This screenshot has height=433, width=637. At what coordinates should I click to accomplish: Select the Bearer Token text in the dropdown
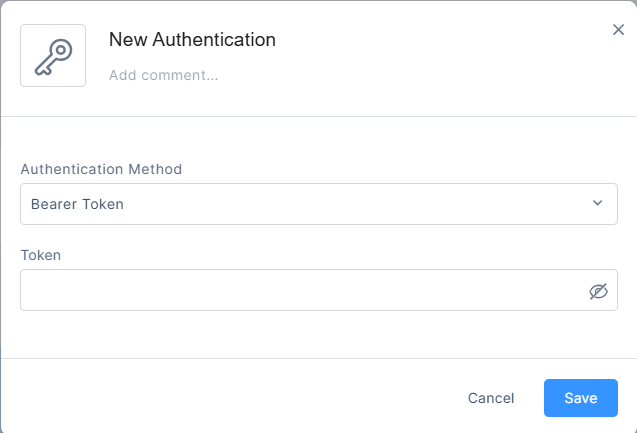coord(78,204)
